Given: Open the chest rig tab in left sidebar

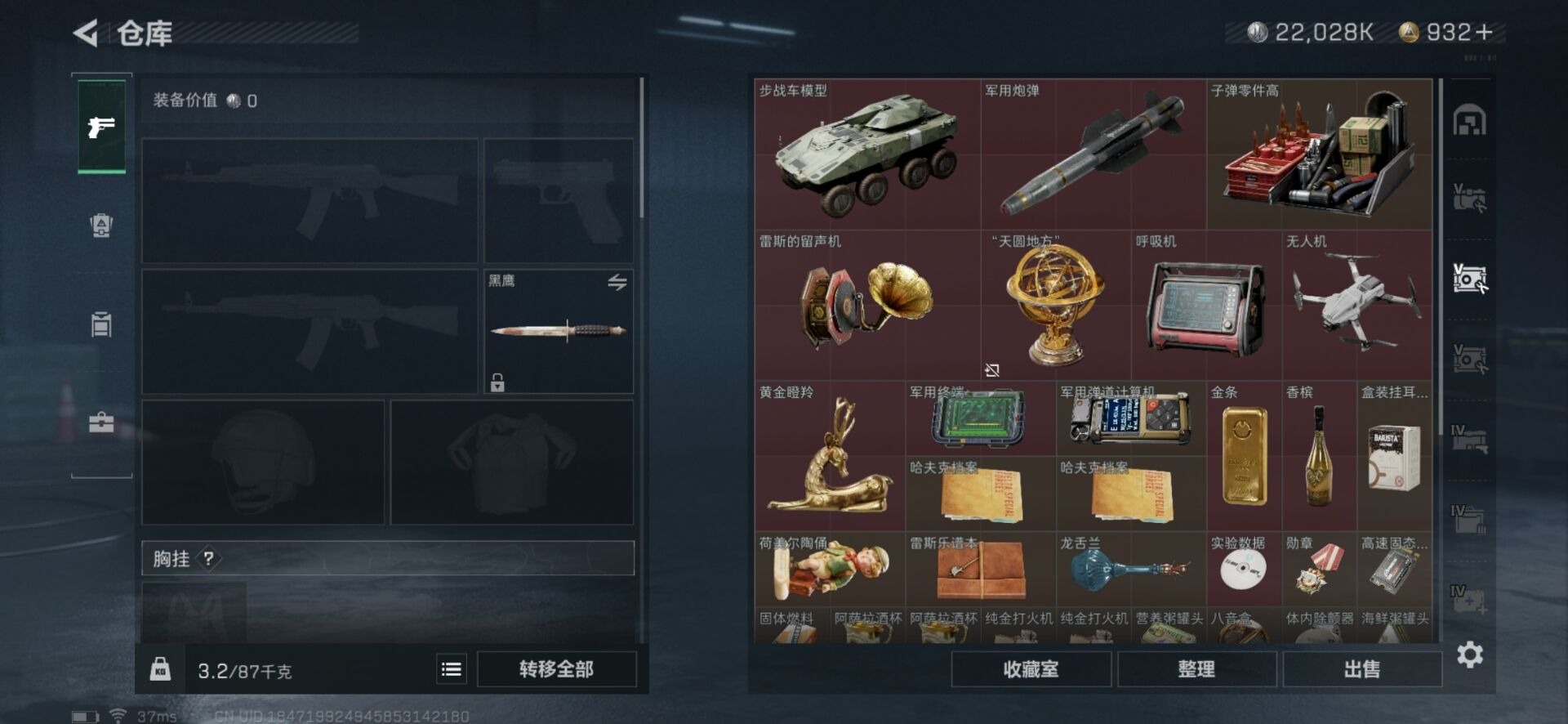Looking at the screenshot, I should (101, 324).
